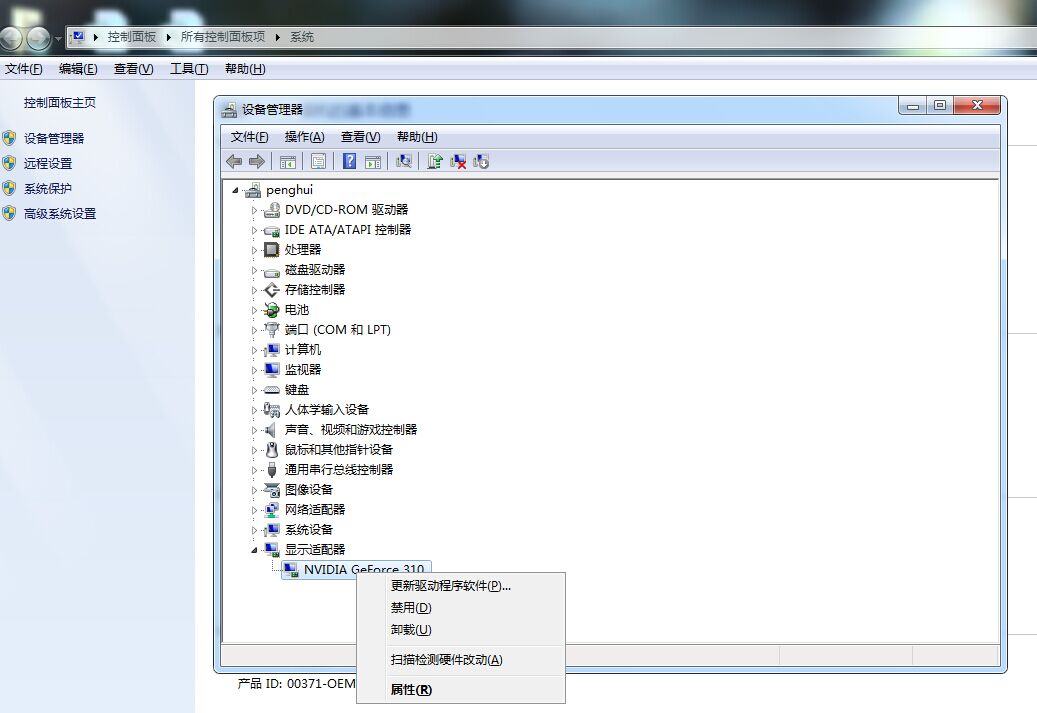
Task: Click the uninstall device icon with red X
Action: 458,161
